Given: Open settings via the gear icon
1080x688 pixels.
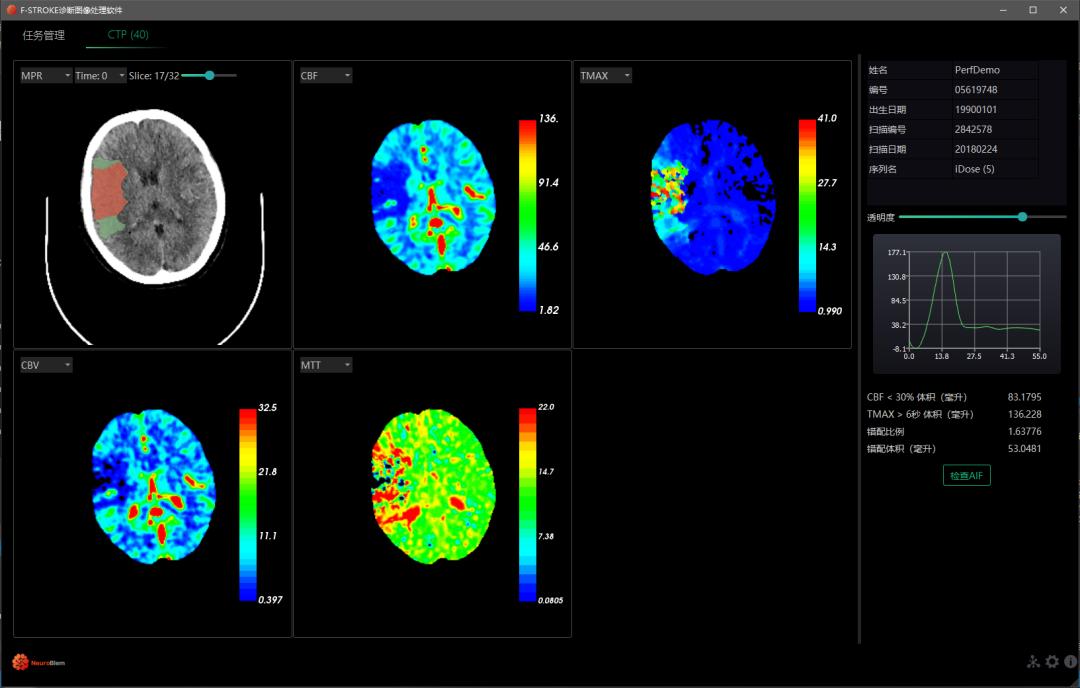Looking at the screenshot, I should pyautogui.click(x=1052, y=661).
